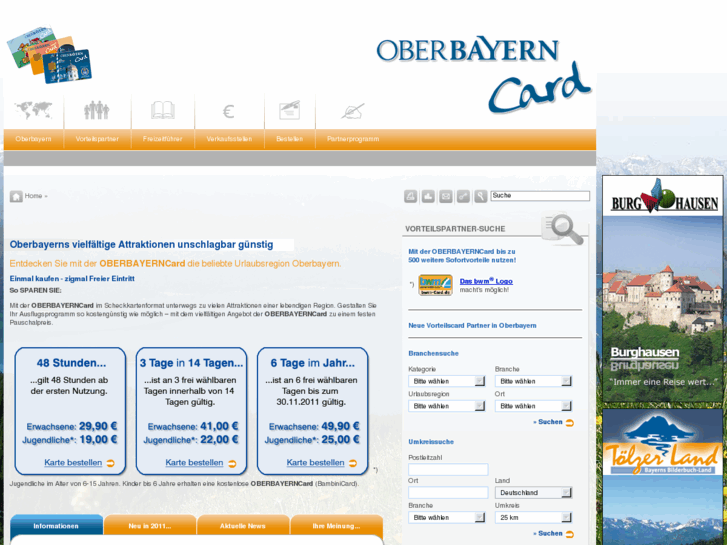Screen dimensions: 727x545
Task: Click arrow icon next to Branchensuche Suchen
Action: [570, 423]
